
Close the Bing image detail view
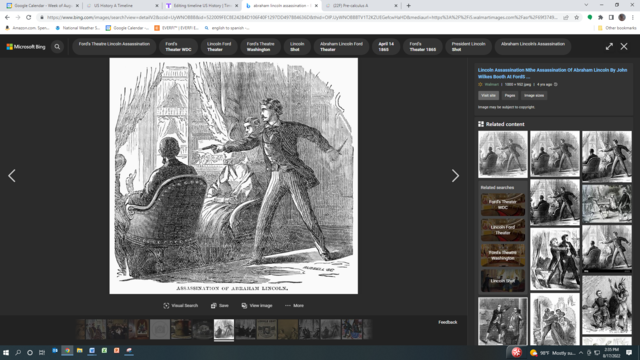tap(624, 47)
